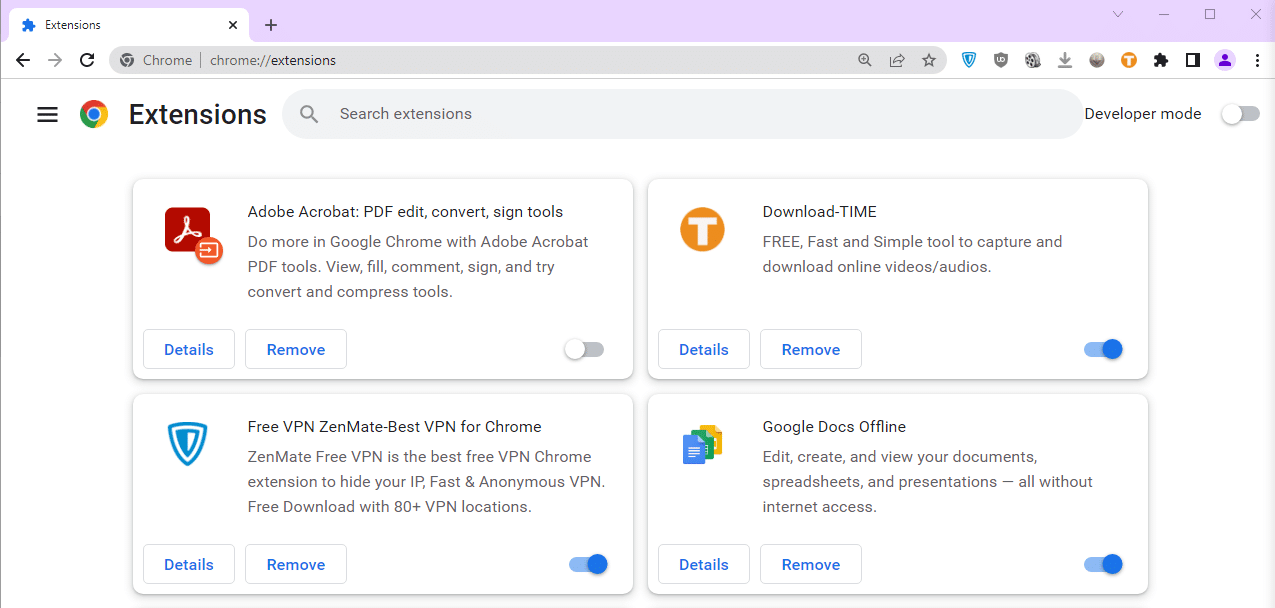Enable the Adobe Acrobat extension toggle
Screen dimensions: 1275x608
tap(584, 349)
